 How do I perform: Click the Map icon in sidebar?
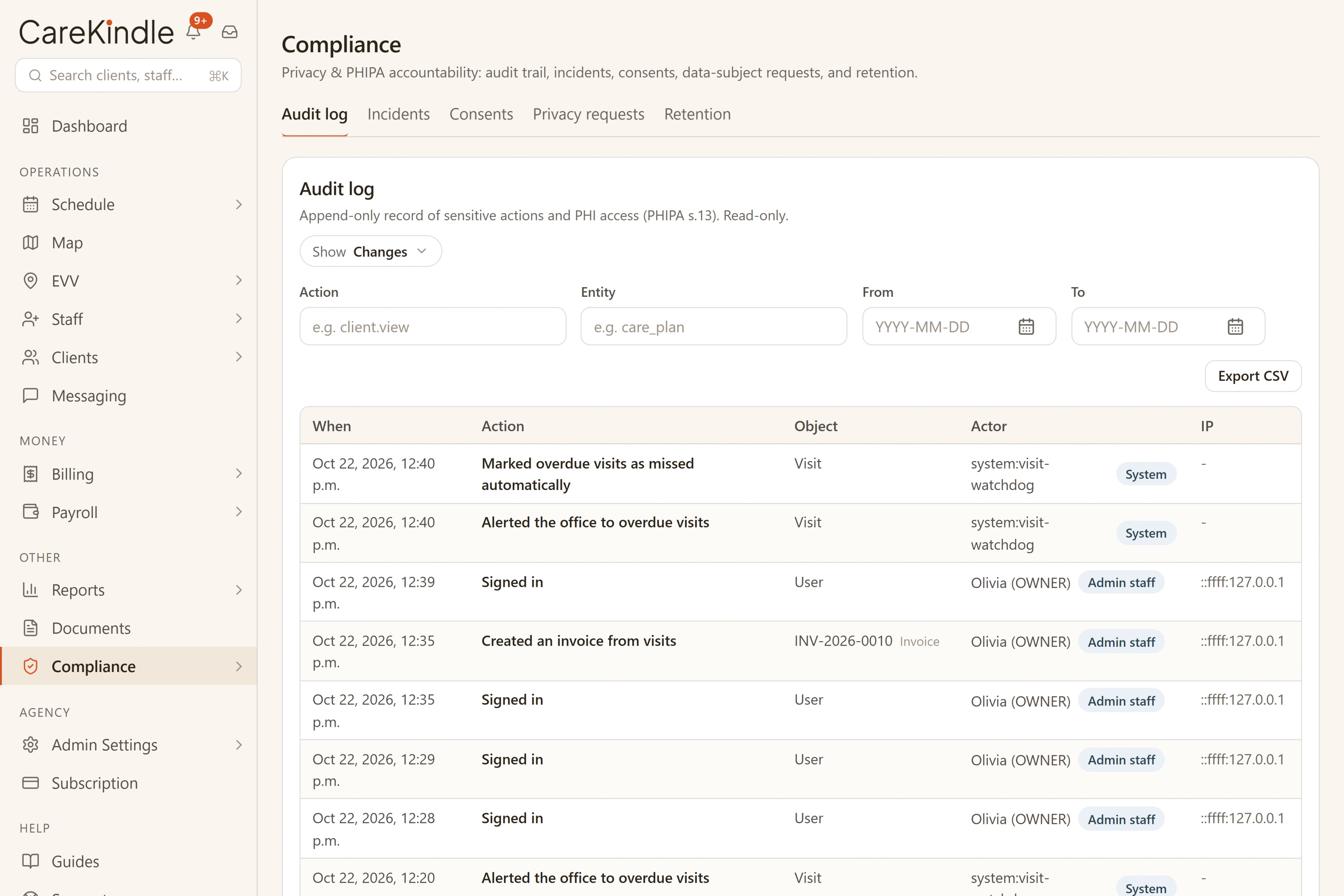[x=30, y=242]
